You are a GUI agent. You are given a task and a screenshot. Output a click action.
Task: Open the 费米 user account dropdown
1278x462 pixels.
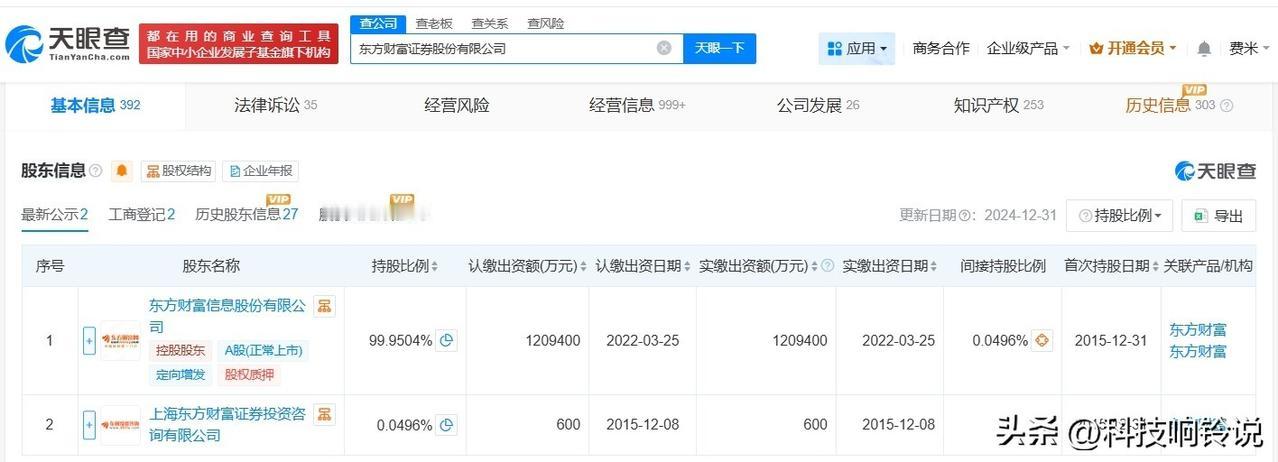tap(1248, 48)
